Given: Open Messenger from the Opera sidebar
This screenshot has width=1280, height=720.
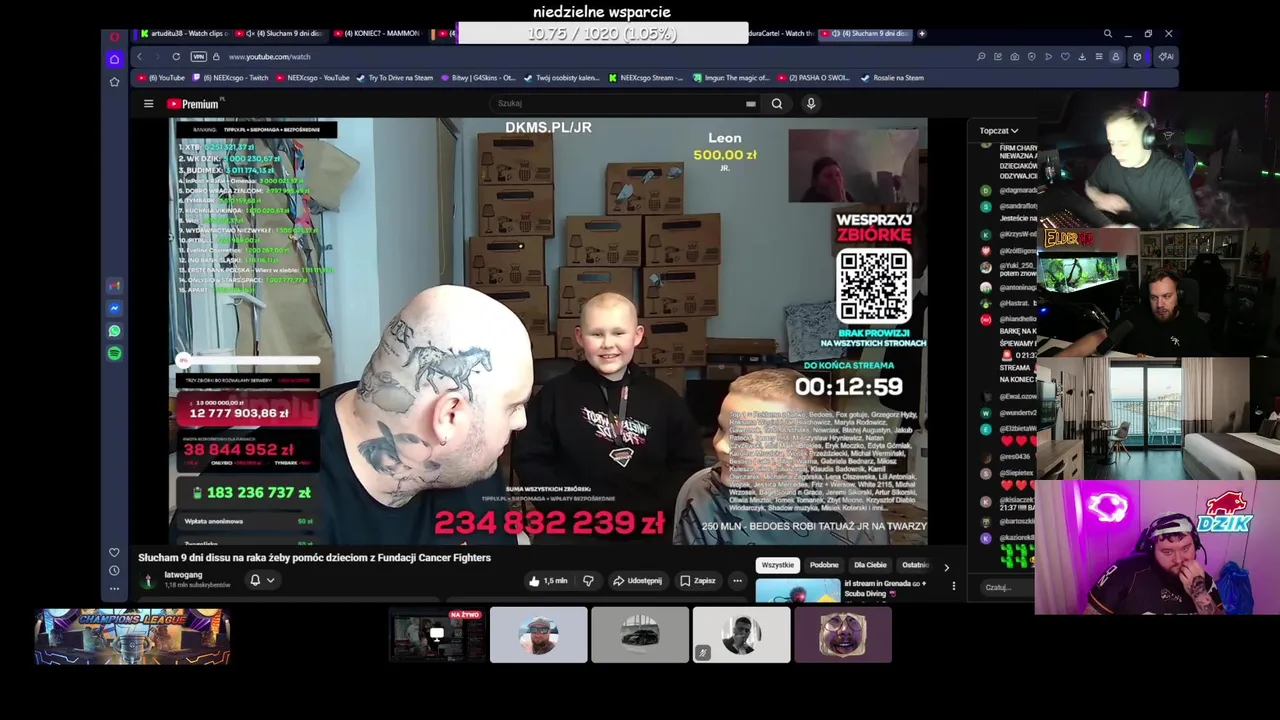Looking at the screenshot, I should click(x=114, y=309).
